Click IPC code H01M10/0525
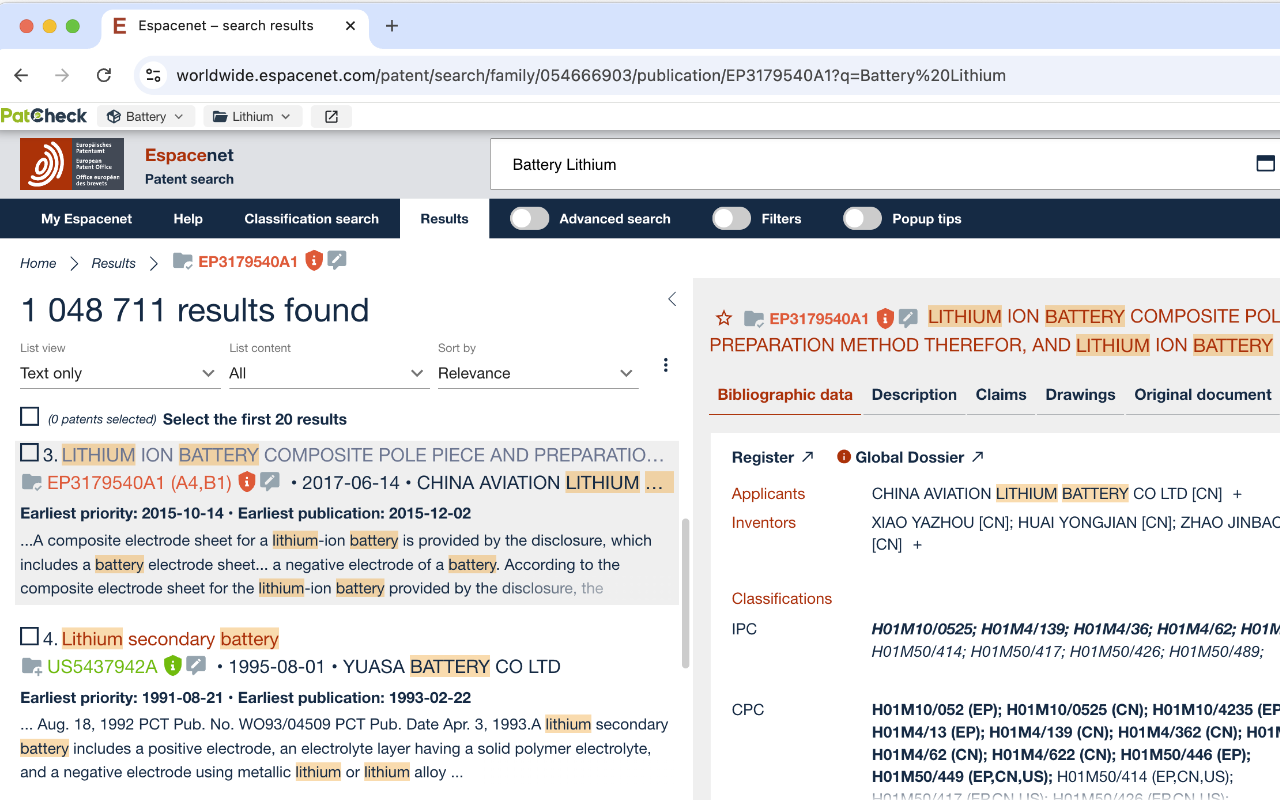 922,629
